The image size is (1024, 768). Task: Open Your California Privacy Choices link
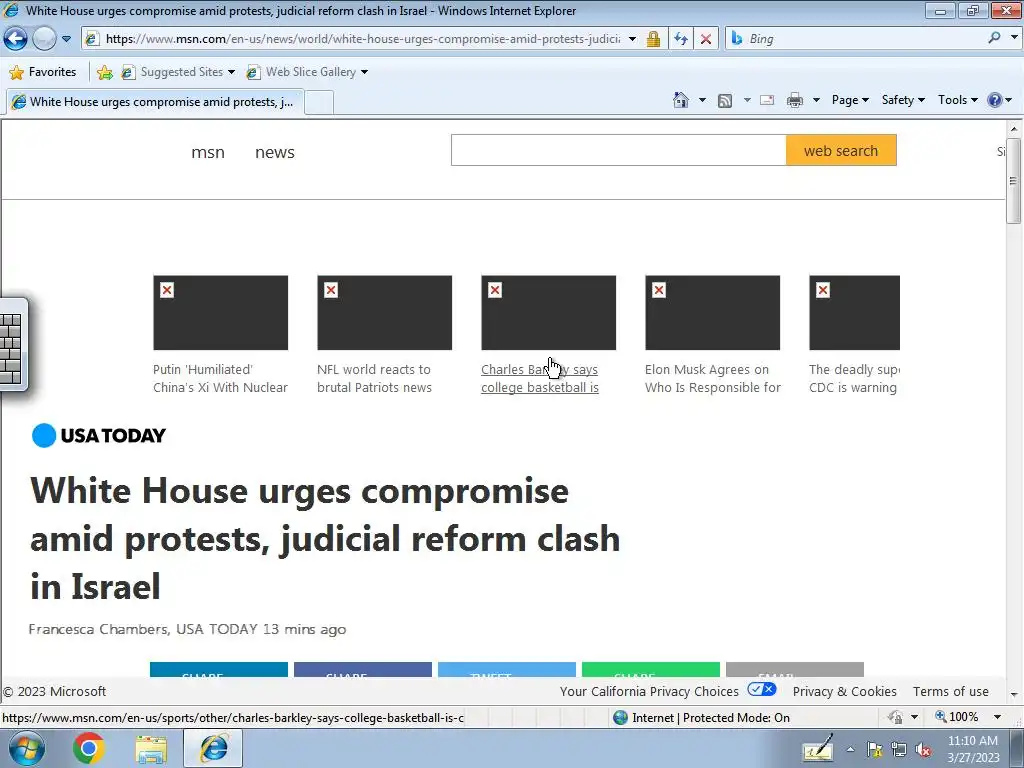[x=649, y=691]
